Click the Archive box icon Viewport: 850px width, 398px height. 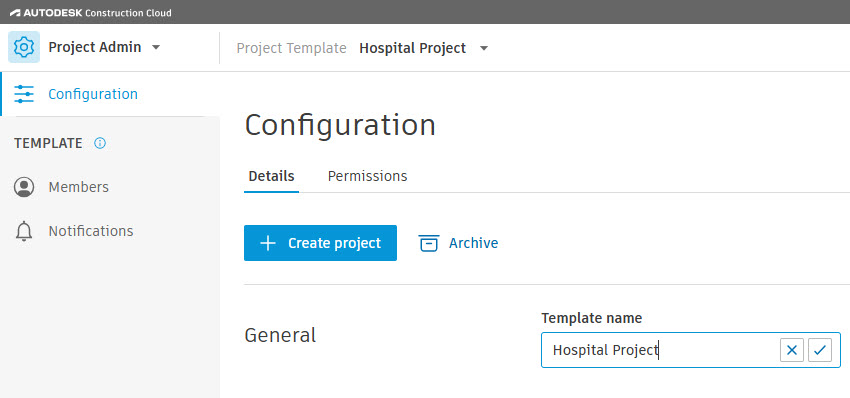point(429,243)
